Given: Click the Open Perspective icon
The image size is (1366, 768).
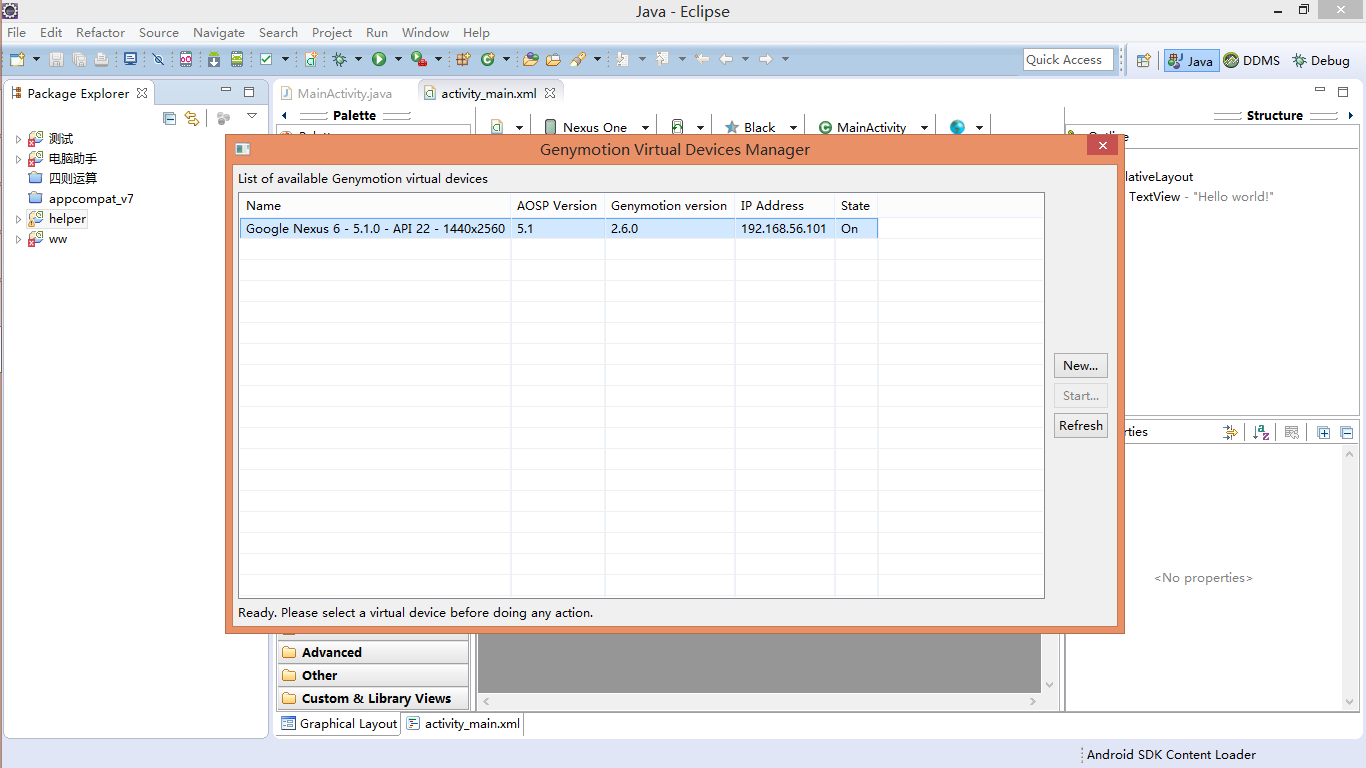Looking at the screenshot, I should (x=1143, y=60).
